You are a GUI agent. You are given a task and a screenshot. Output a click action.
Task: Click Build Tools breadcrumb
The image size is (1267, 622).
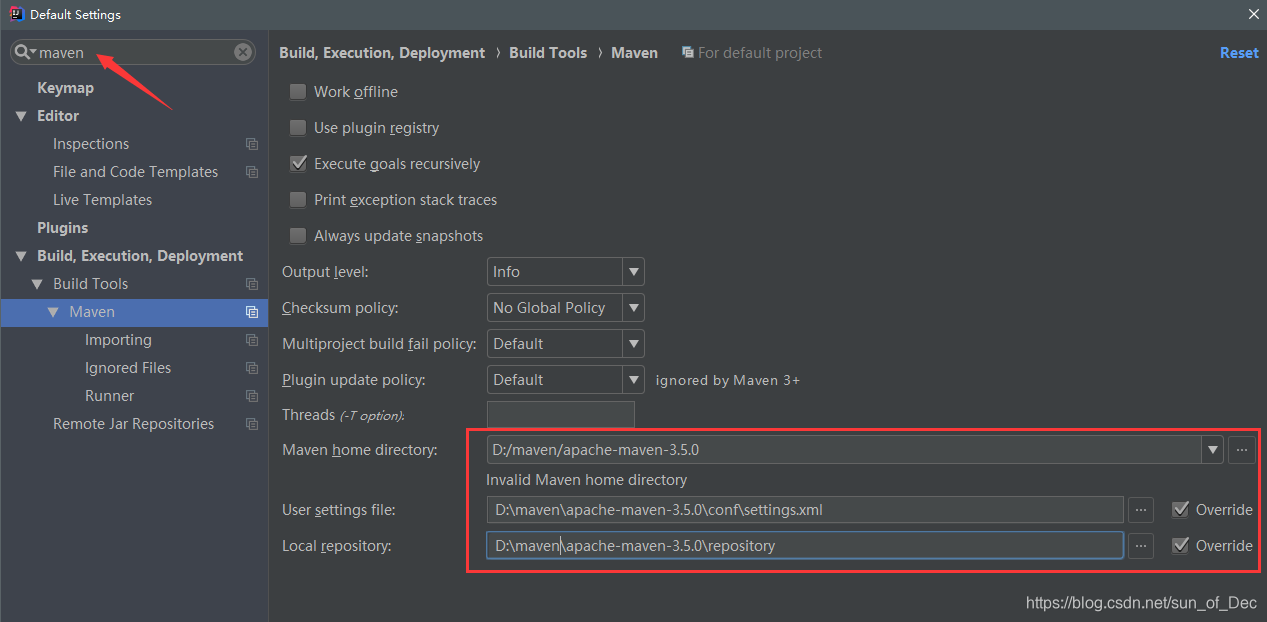click(548, 53)
